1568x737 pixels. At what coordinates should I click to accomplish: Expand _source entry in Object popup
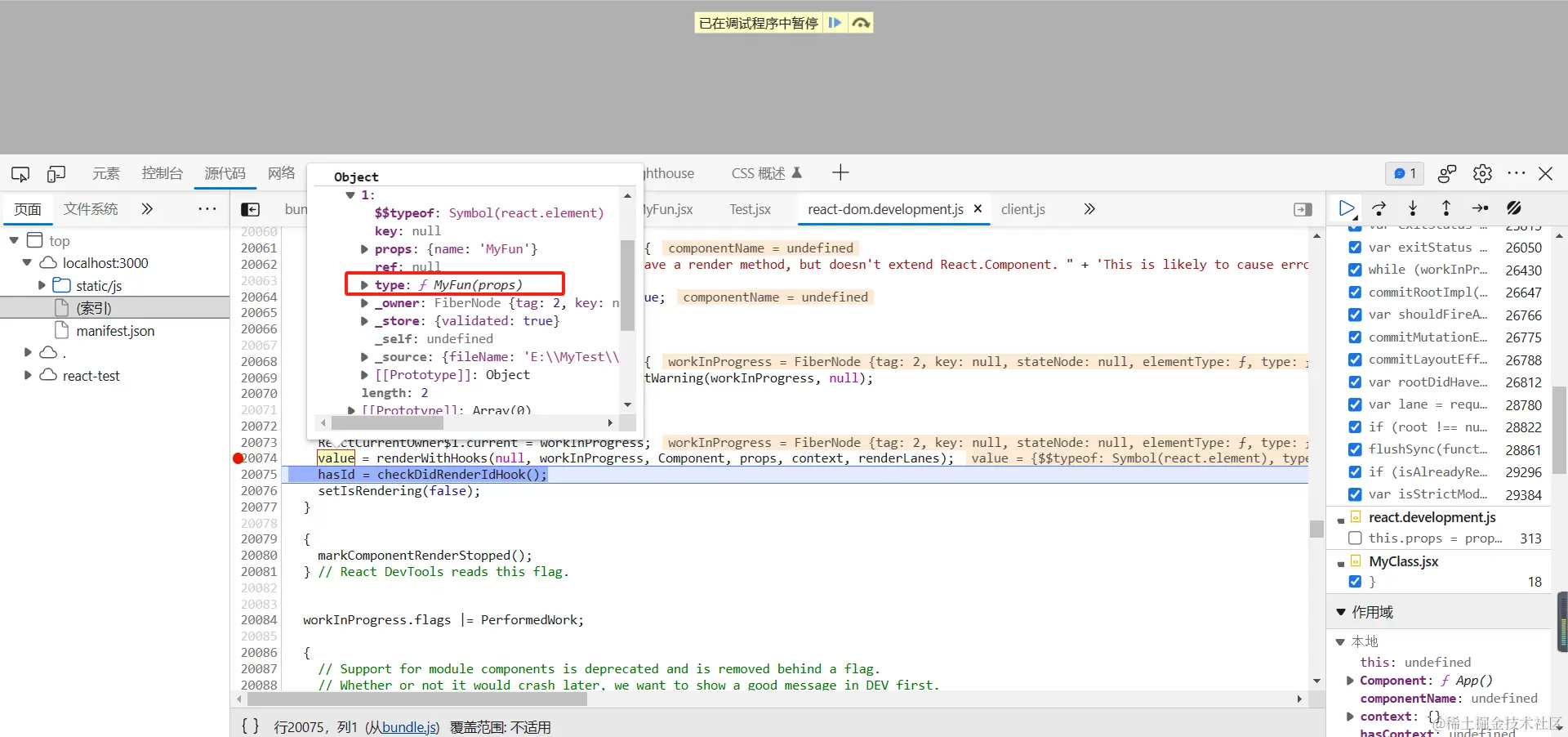pos(364,357)
